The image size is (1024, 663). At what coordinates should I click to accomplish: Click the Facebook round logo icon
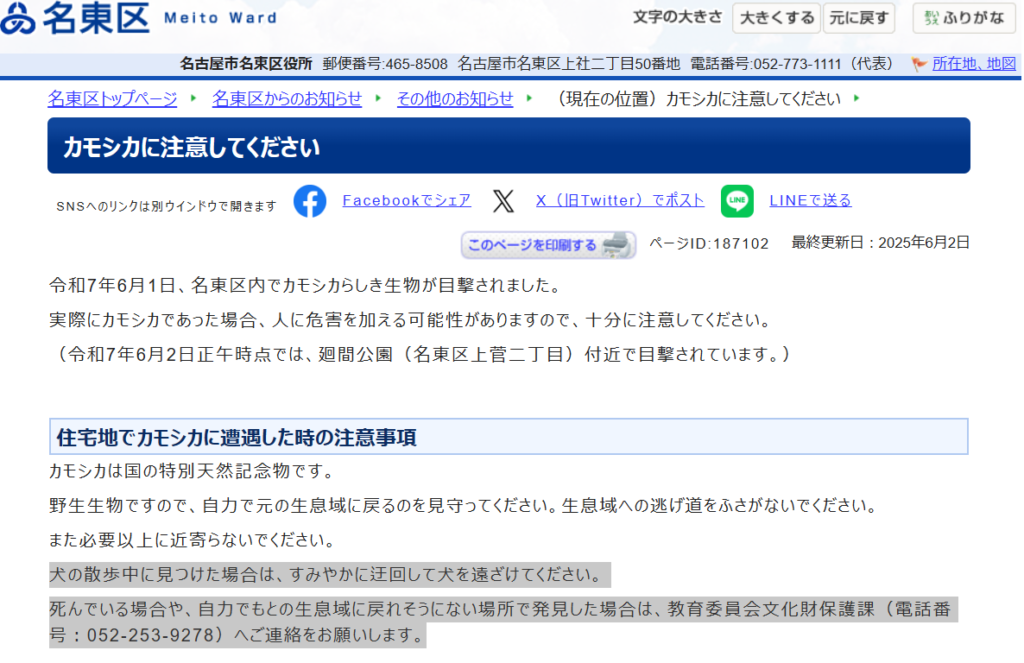pos(310,201)
